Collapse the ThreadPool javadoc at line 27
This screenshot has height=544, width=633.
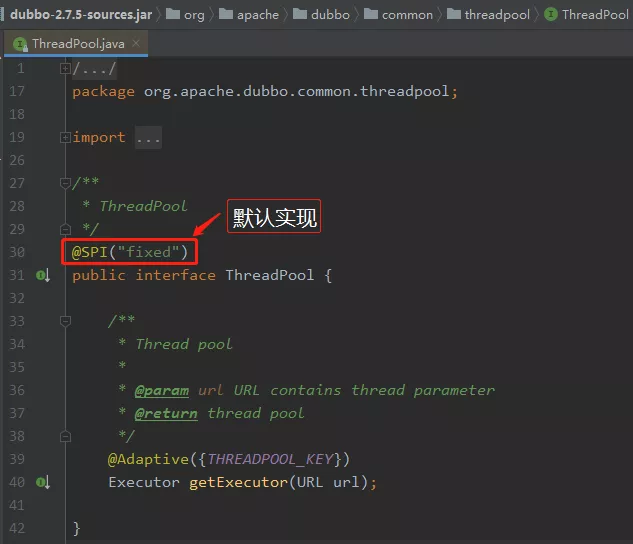point(65,184)
